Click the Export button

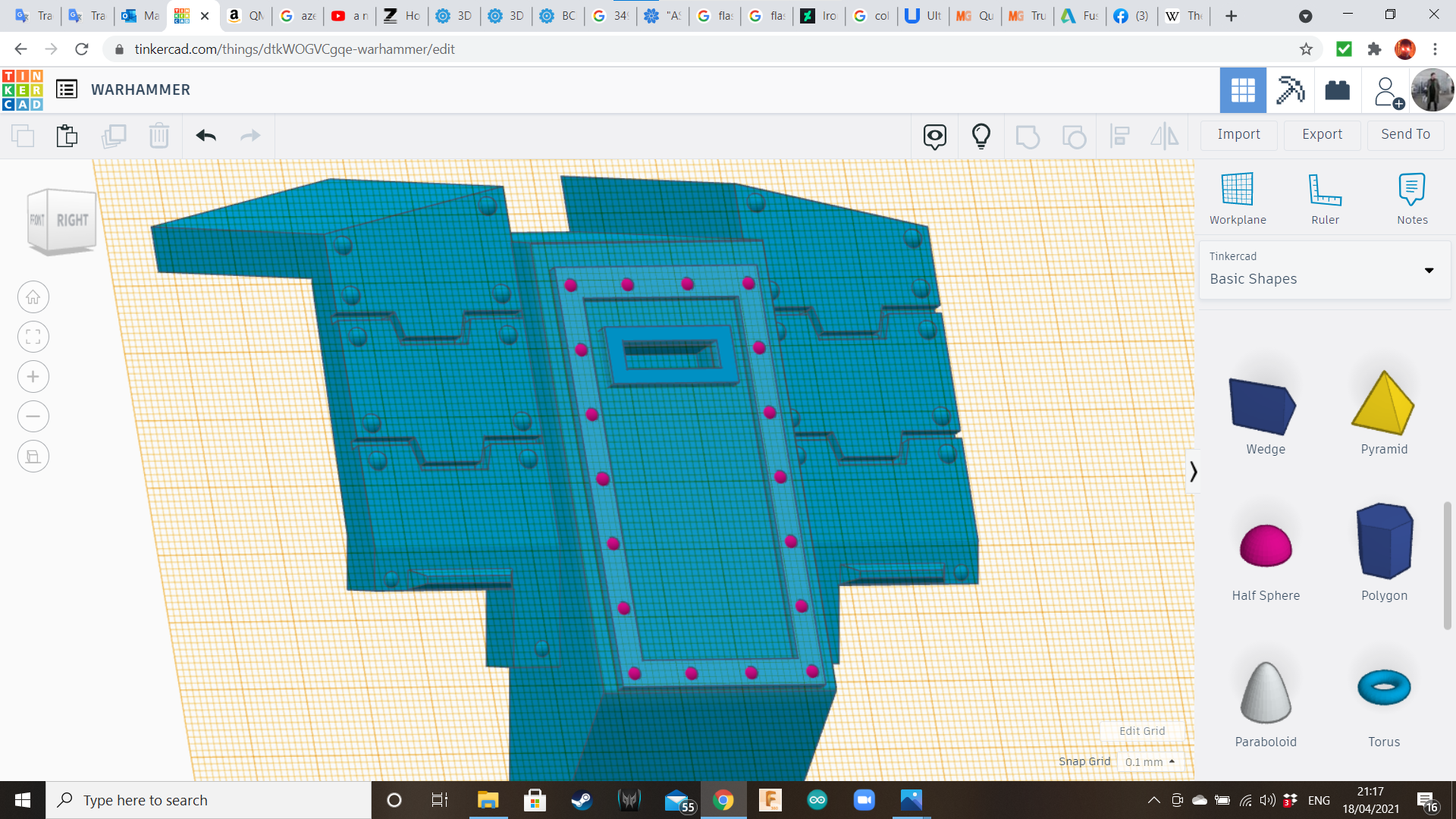click(1322, 134)
